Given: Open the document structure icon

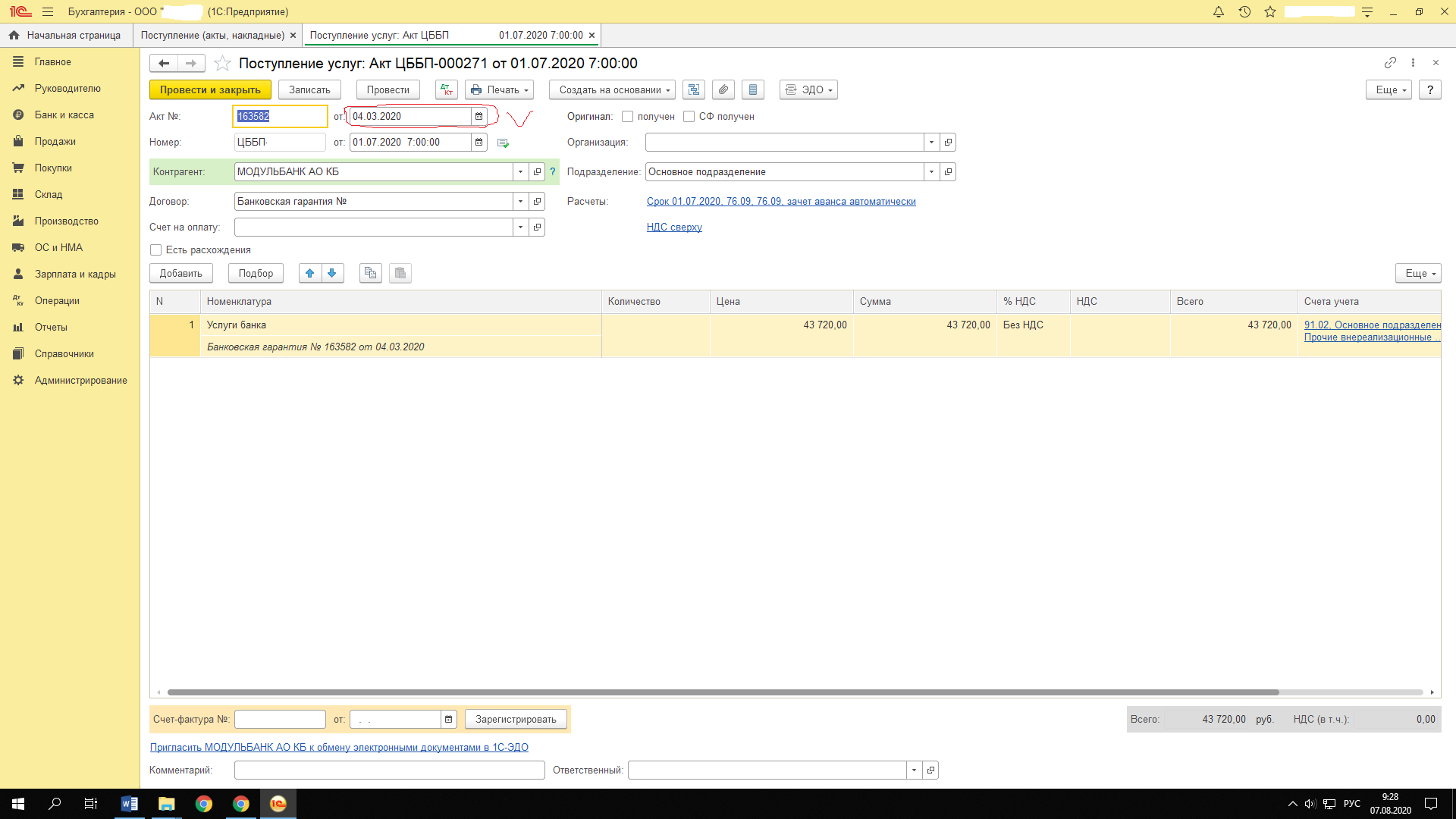Looking at the screenshot, I should [x=694, y=89].
